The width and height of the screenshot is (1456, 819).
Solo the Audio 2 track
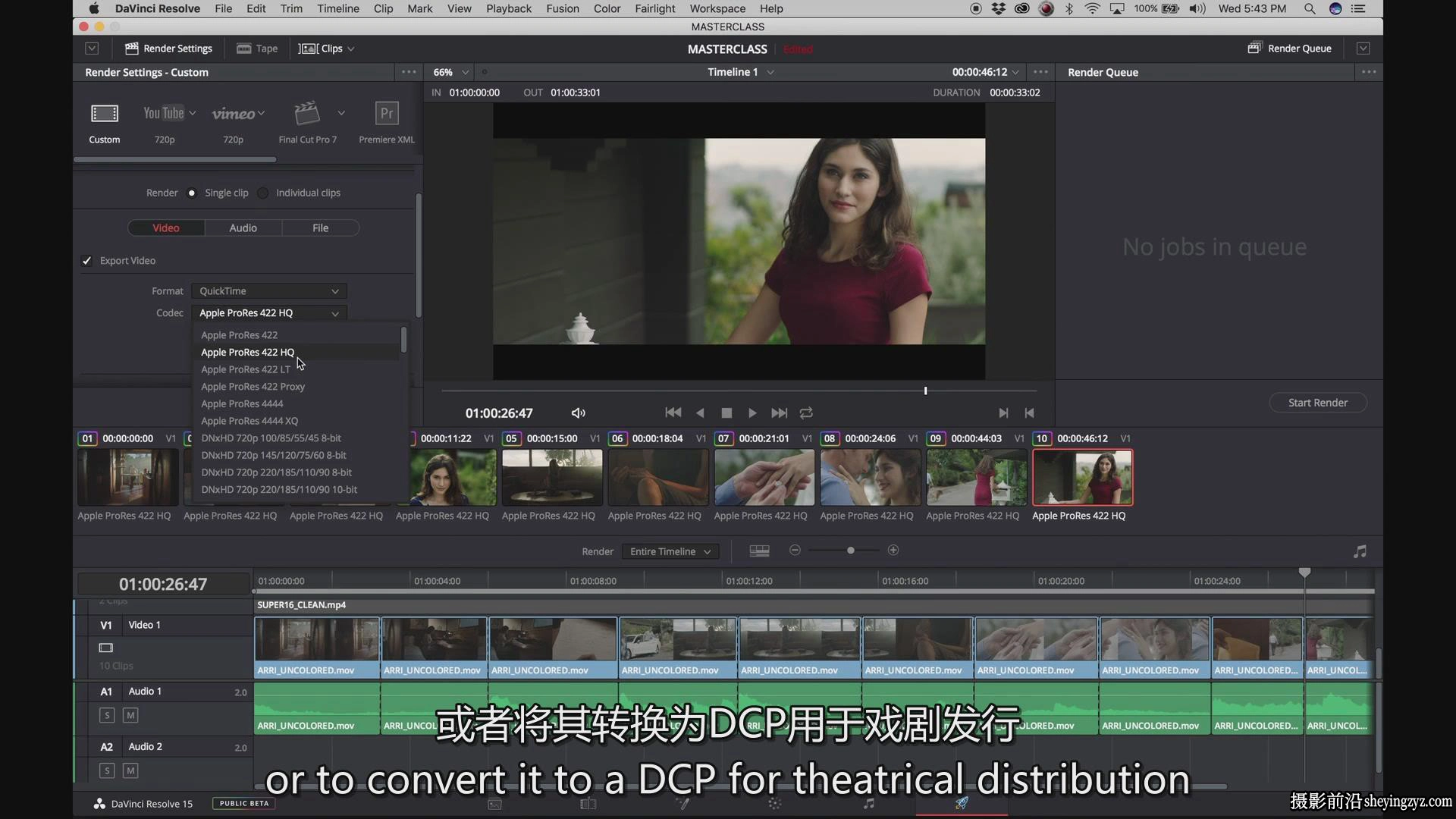point(107,770)
